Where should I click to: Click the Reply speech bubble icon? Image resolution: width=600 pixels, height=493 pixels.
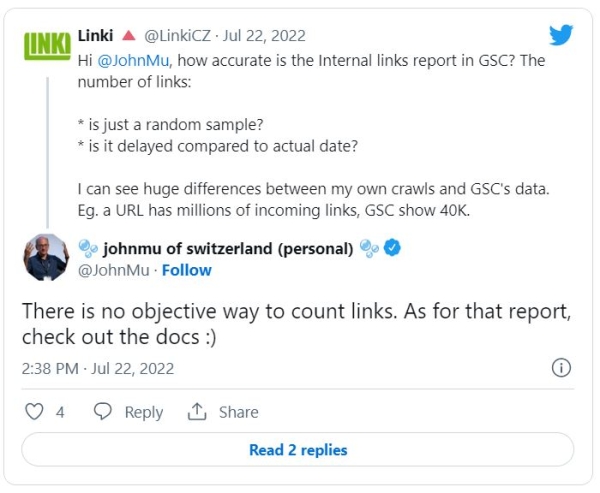tap(103, 412)
